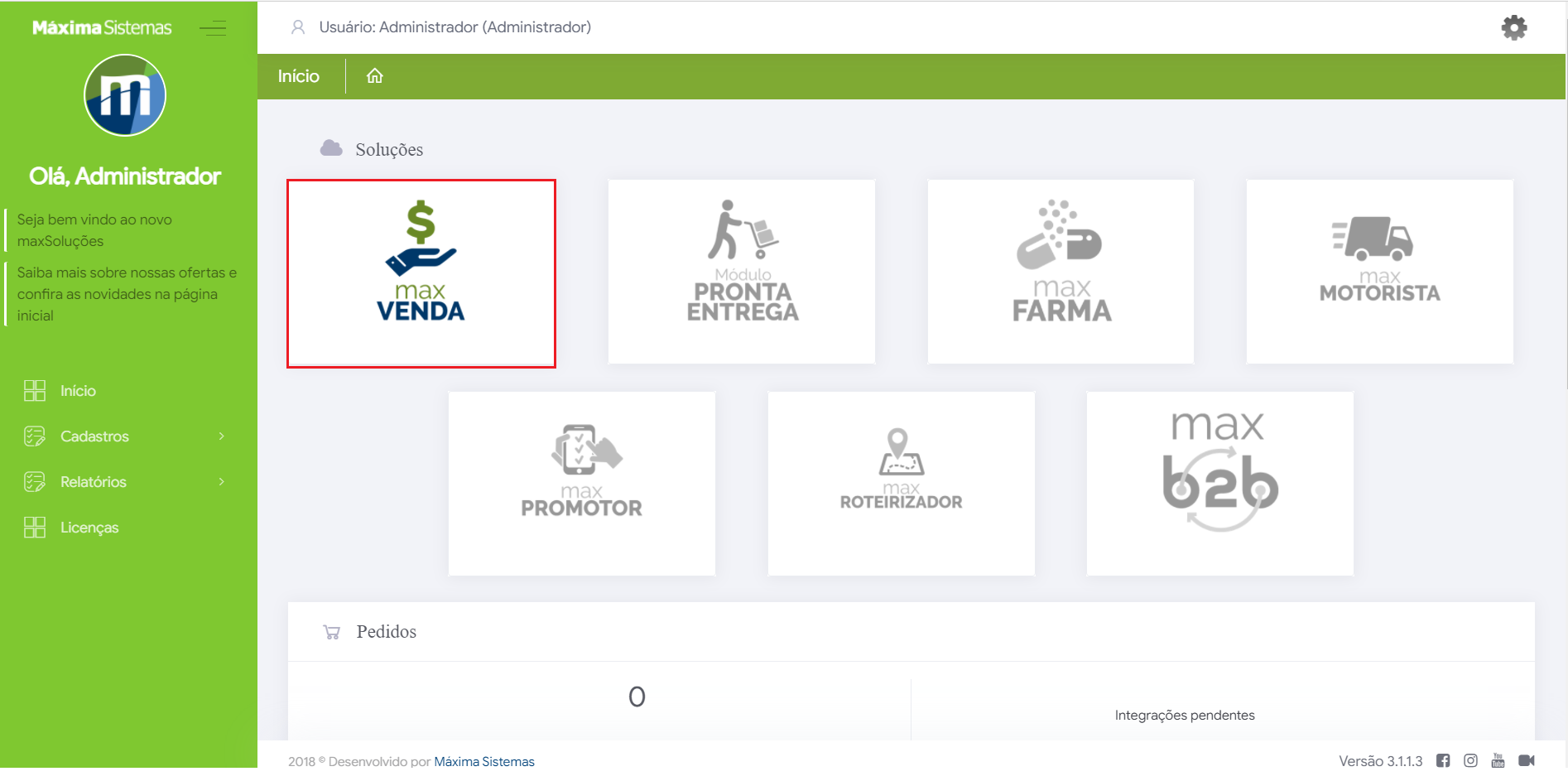Click the Usuário: Administrador label
The height and width of the screenshot is (781, 1568).
(x=455, y=27)
